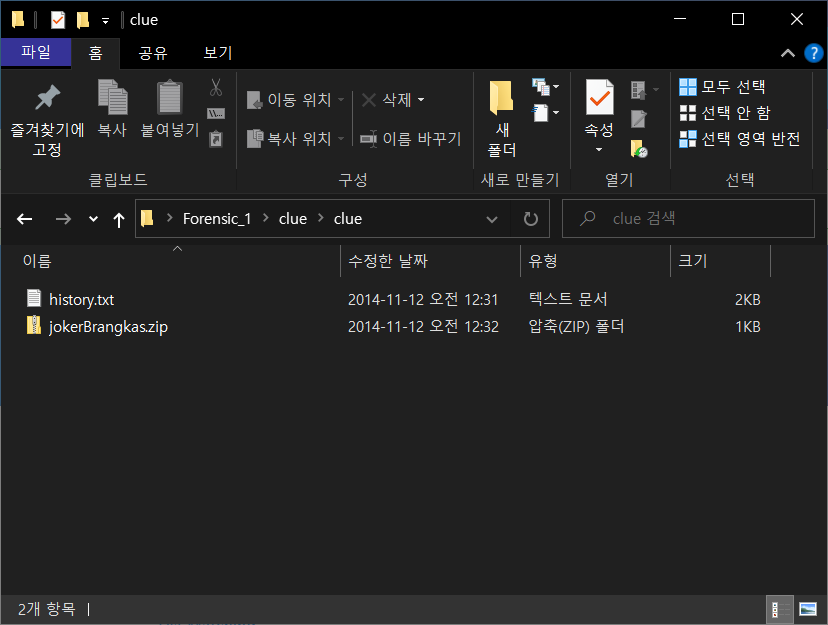The height and width of the screenshot is (625, 828).
Task: Click 선택 영역 반전 (Invert selection)
Action: point(739,139)
